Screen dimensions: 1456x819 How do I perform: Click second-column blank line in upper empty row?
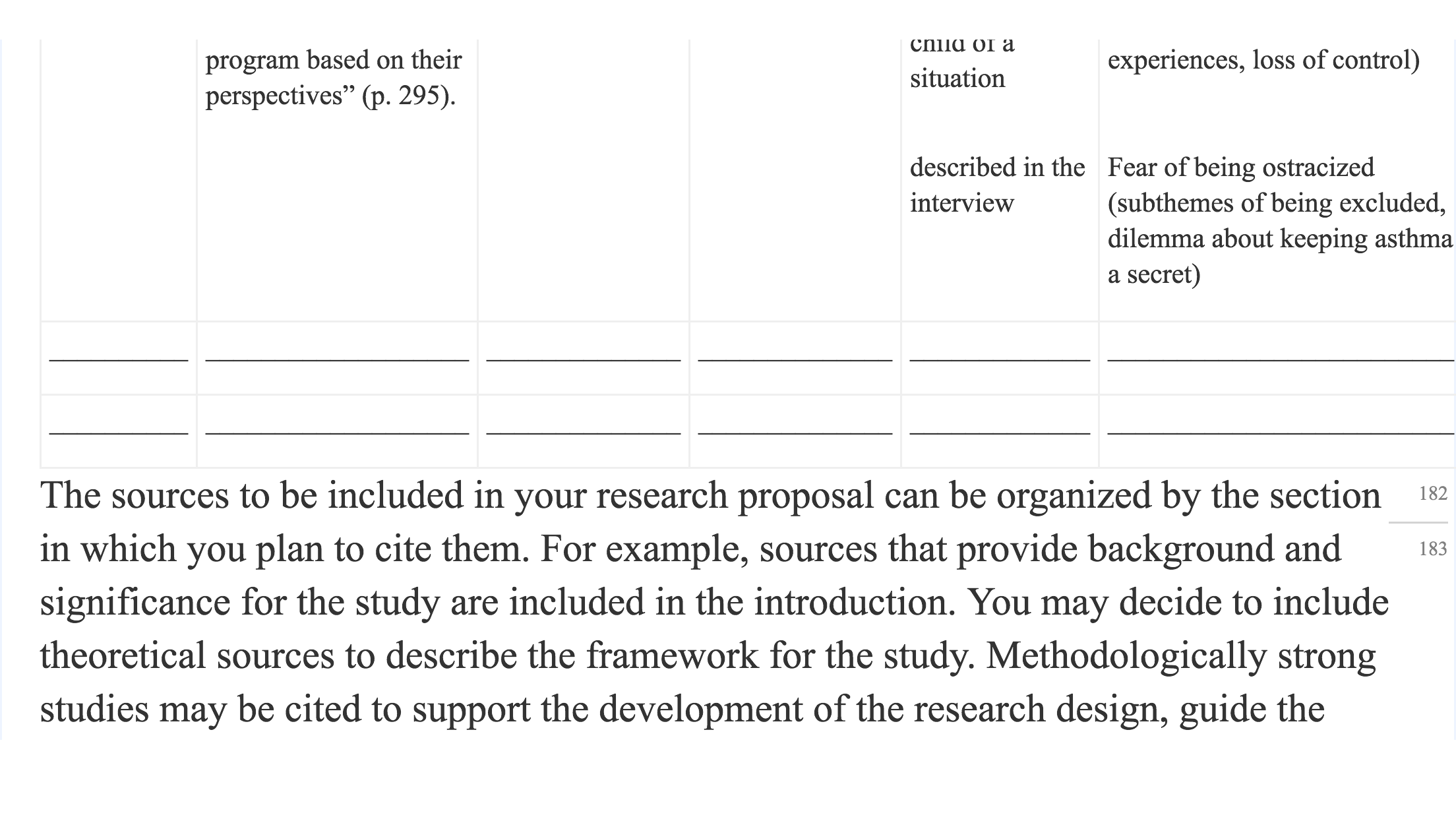[337, 360]
